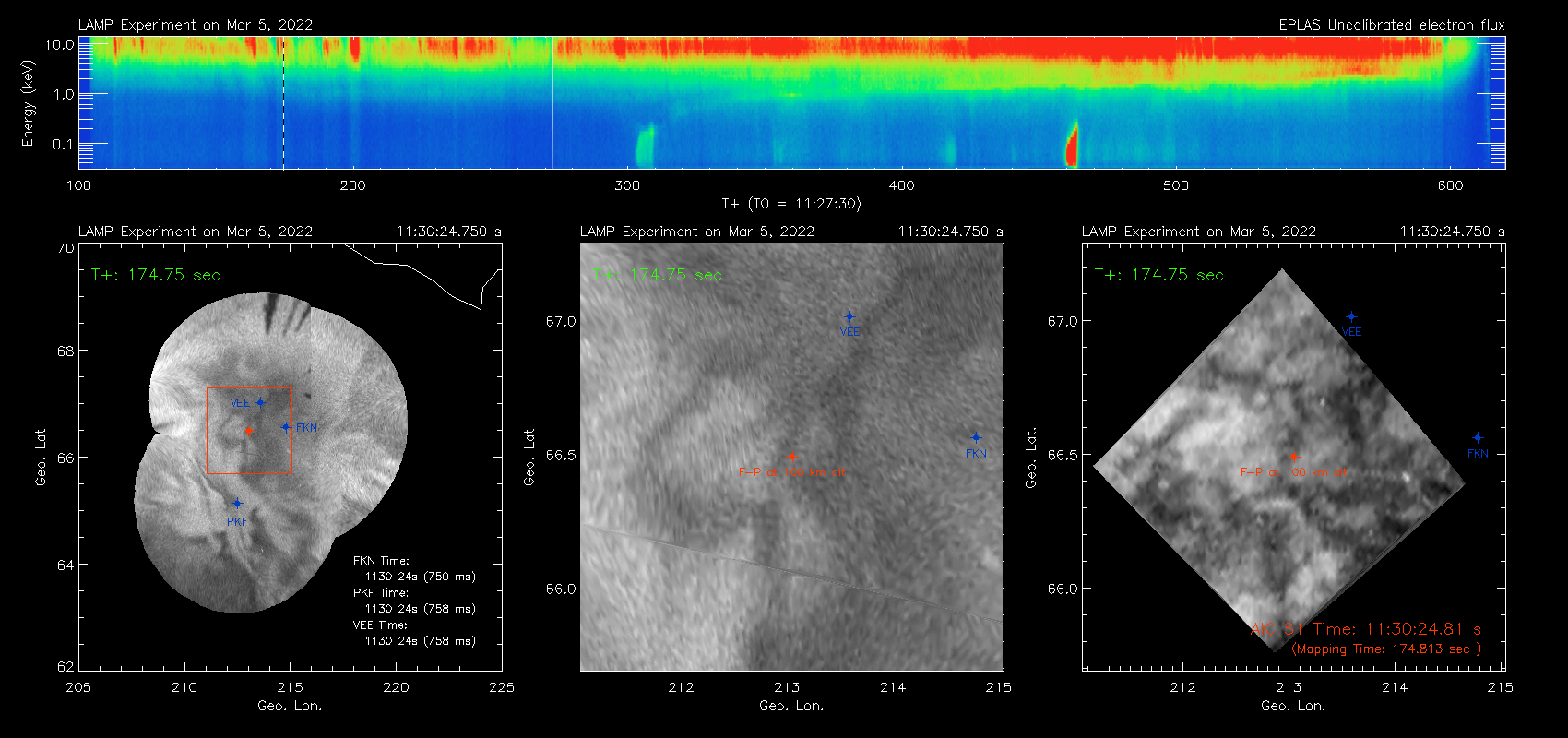
Task: Click the 'FKN Time:' label
Action: coord(381,561)
